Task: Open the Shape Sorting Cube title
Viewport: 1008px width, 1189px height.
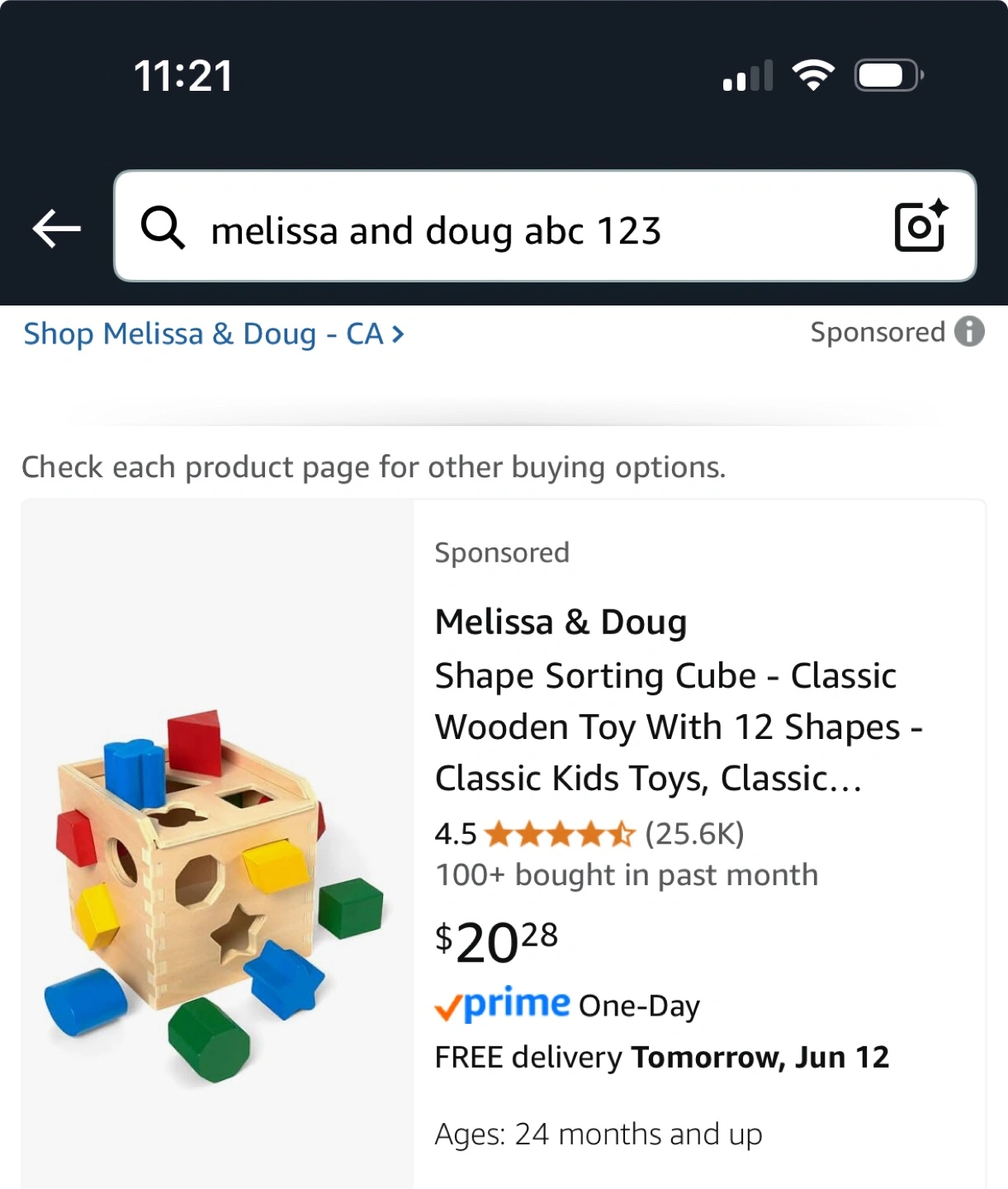Action: (x=665, y=727)
